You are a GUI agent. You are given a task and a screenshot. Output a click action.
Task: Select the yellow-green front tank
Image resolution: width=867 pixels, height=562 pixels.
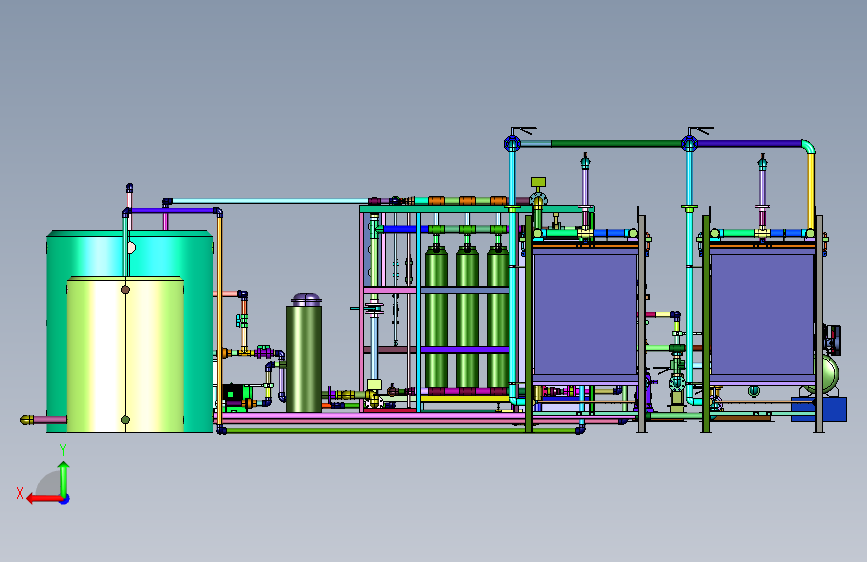pyautogui.click(x=126, y=354)
